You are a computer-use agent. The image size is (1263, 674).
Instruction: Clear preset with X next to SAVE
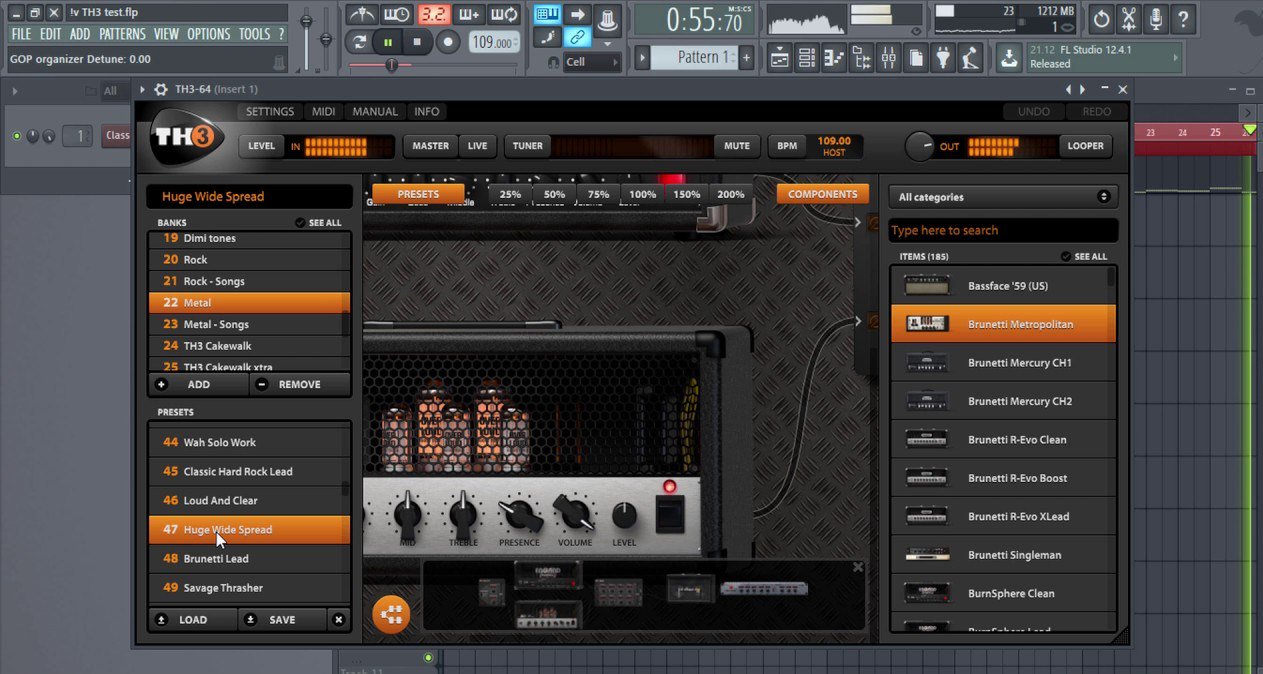tap(338, 619)
